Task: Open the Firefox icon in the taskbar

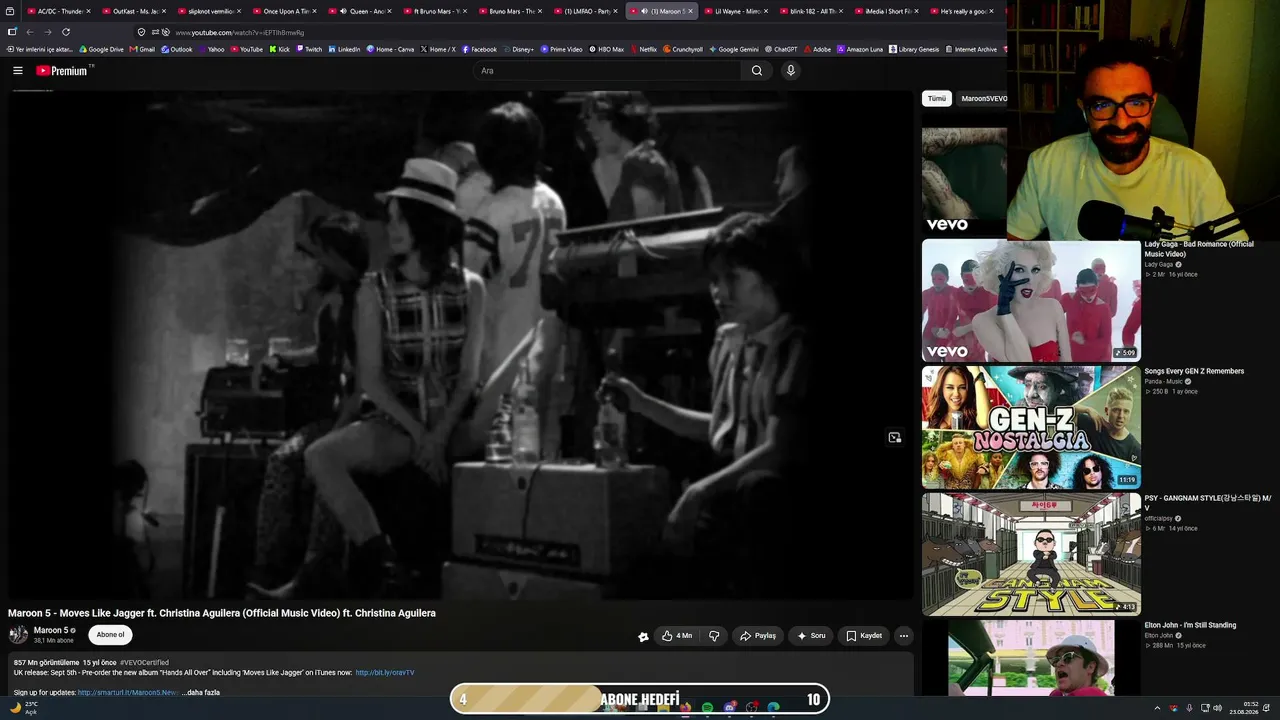Action: click(x=685, y=708)
